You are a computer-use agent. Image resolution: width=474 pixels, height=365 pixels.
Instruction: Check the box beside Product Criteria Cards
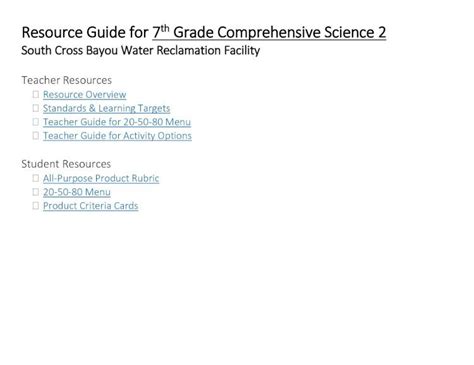(36, 205)
